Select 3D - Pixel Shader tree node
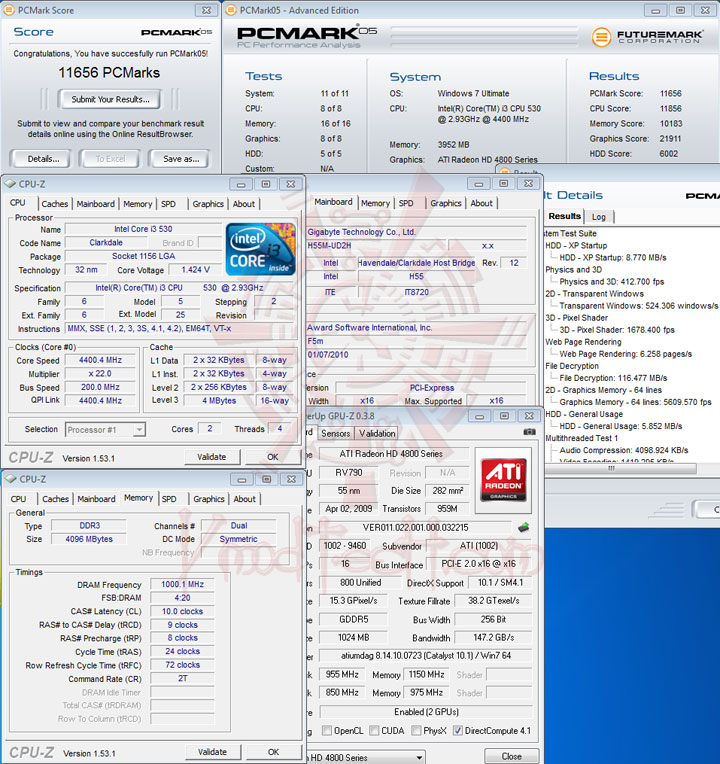 coord(576,318)
